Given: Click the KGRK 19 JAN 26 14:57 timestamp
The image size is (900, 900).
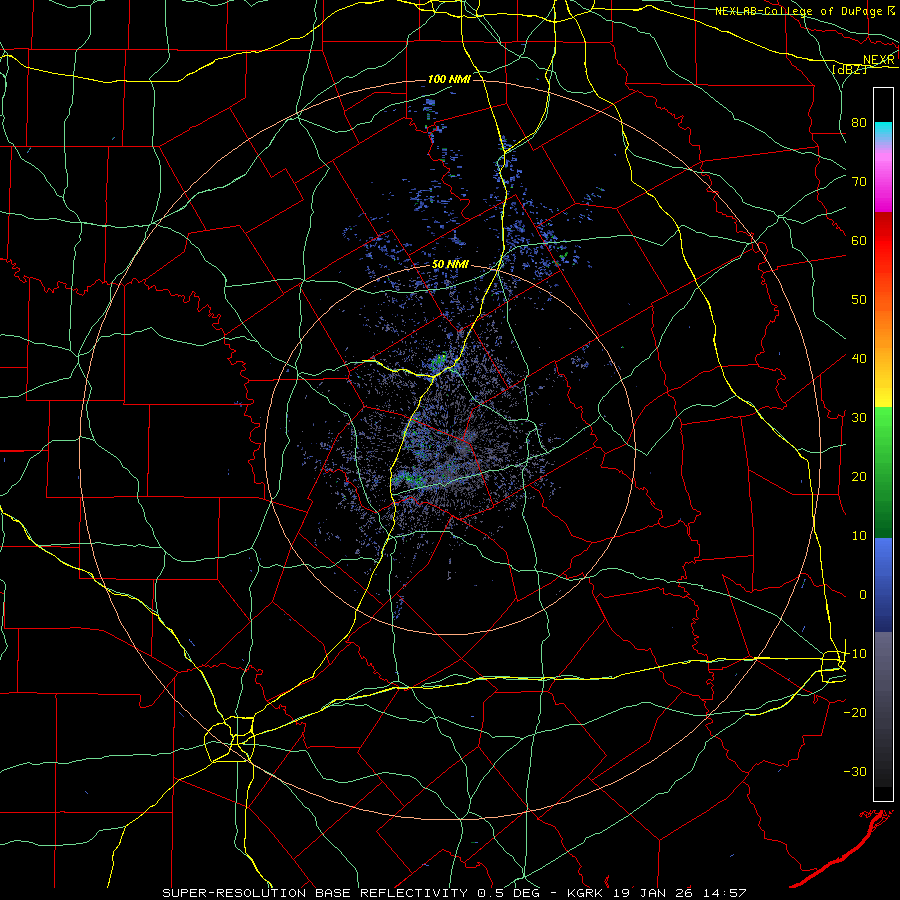Looking at the screenshot, I should pos(657,893).
